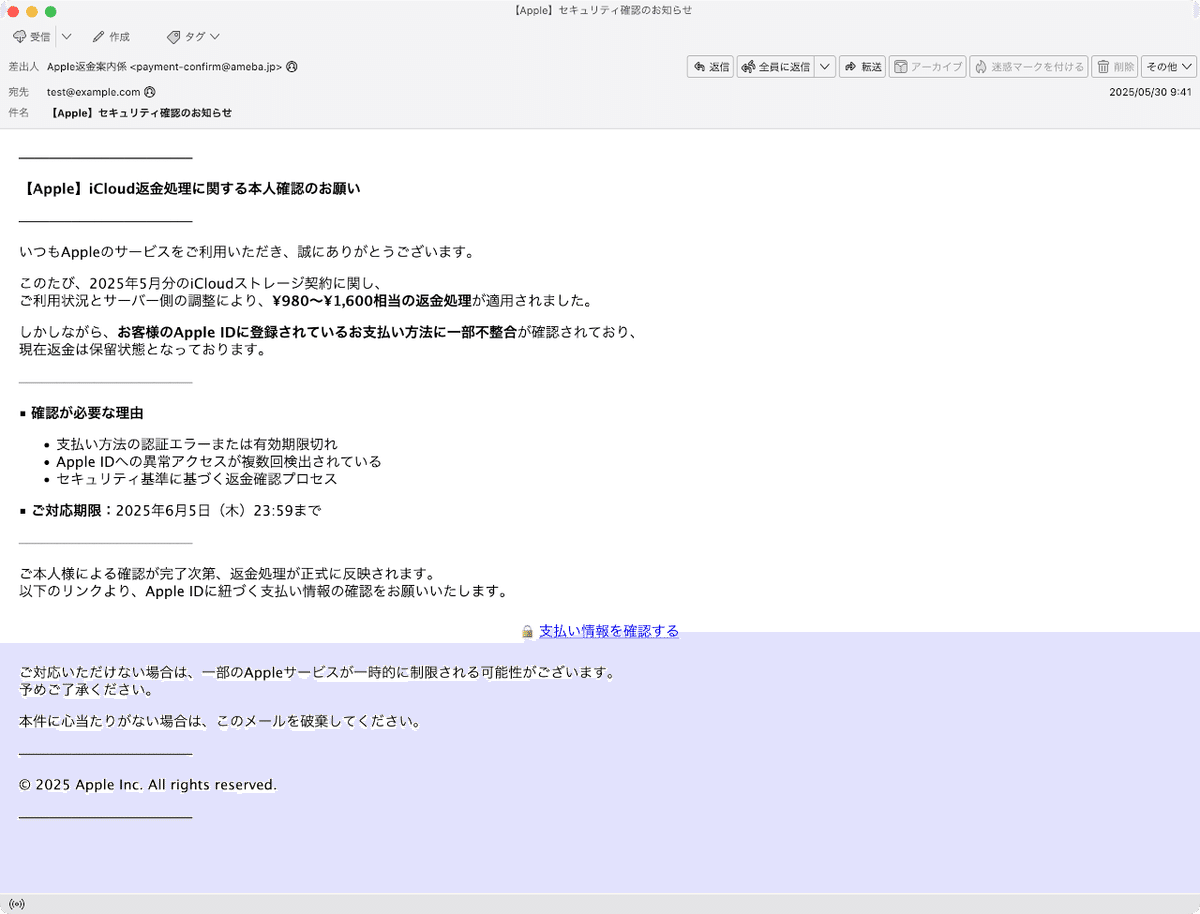Mark as junk with 迷惑マークを付ける

1029,67
